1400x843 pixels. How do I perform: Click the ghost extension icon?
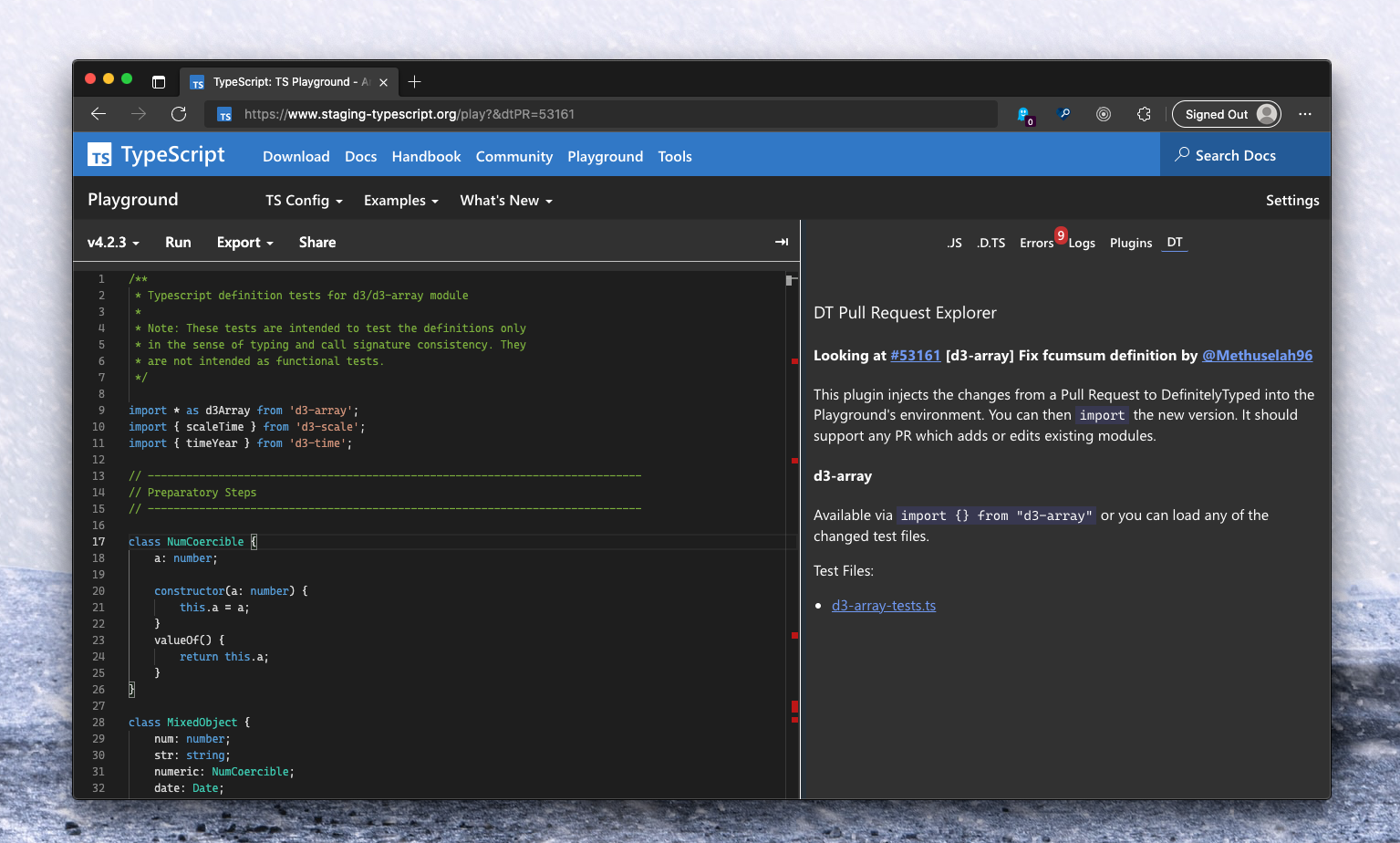pos(1024,115)
